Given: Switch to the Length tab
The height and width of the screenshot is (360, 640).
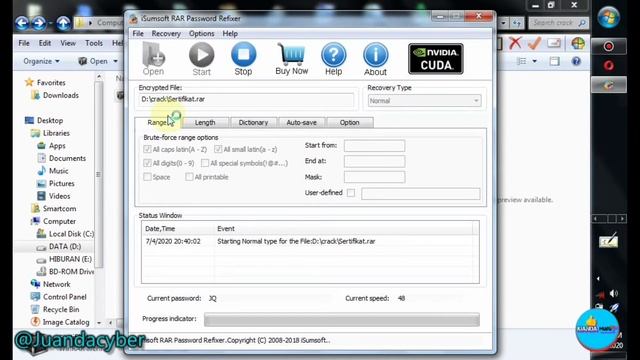Looking at the screenshot, I should (205, 122).
